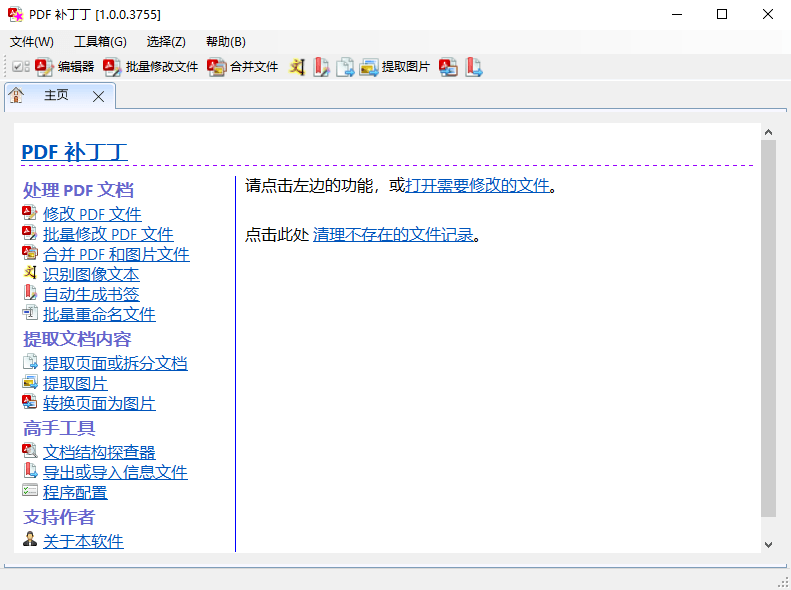Click the 合并文件 toolbar button
Viewport: 791px width, 590px height.
click(x=243, y=67)
